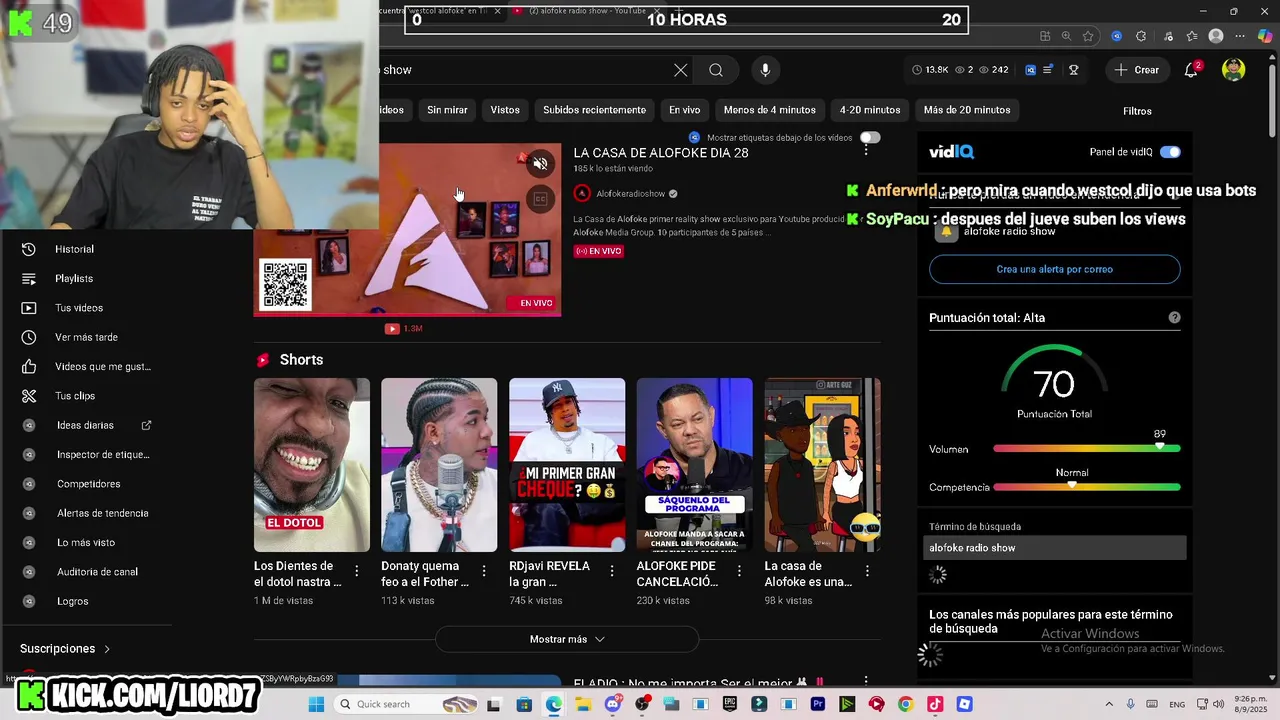Open Chrome from taskbar
The height and width of the screenshot is (720, 1280).
pos(905,704)
